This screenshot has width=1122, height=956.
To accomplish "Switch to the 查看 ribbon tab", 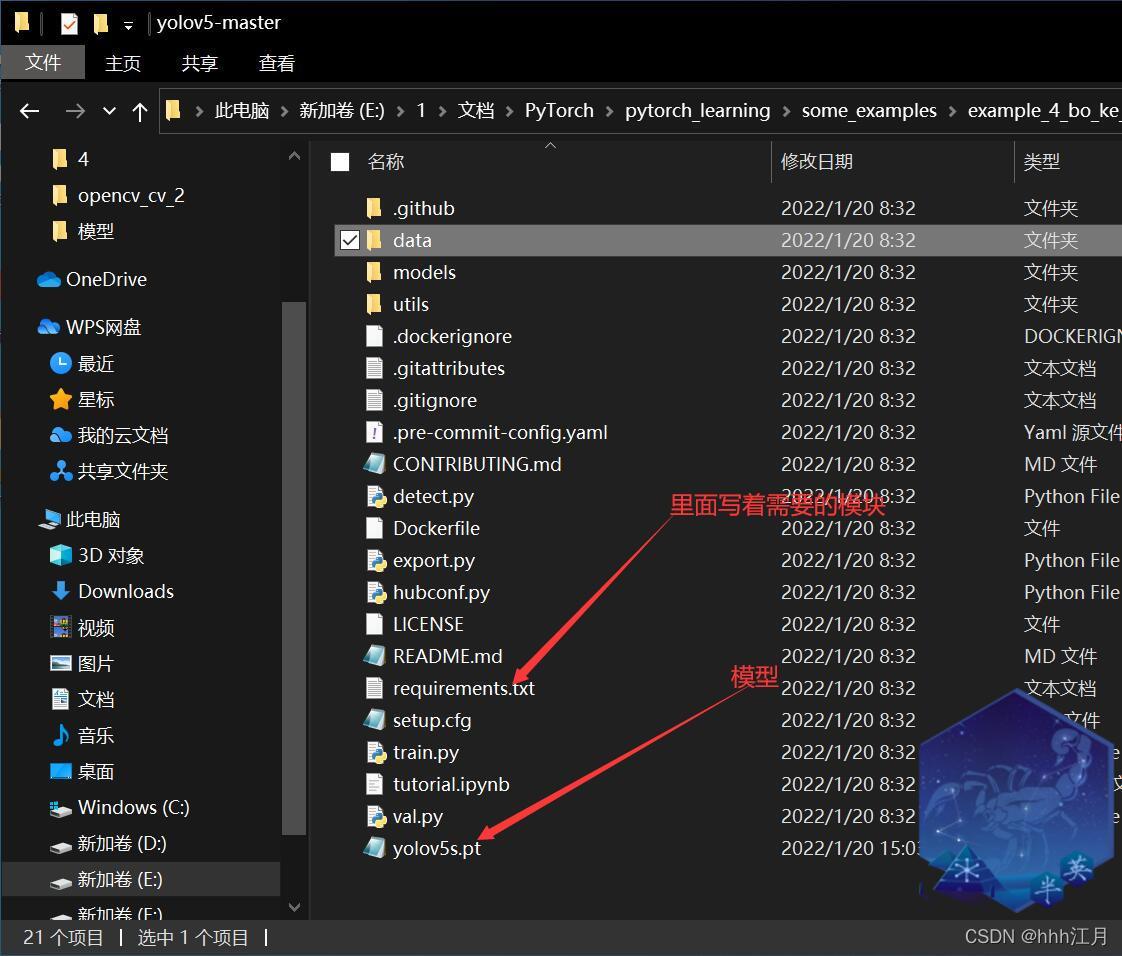I will coord(276,63).
